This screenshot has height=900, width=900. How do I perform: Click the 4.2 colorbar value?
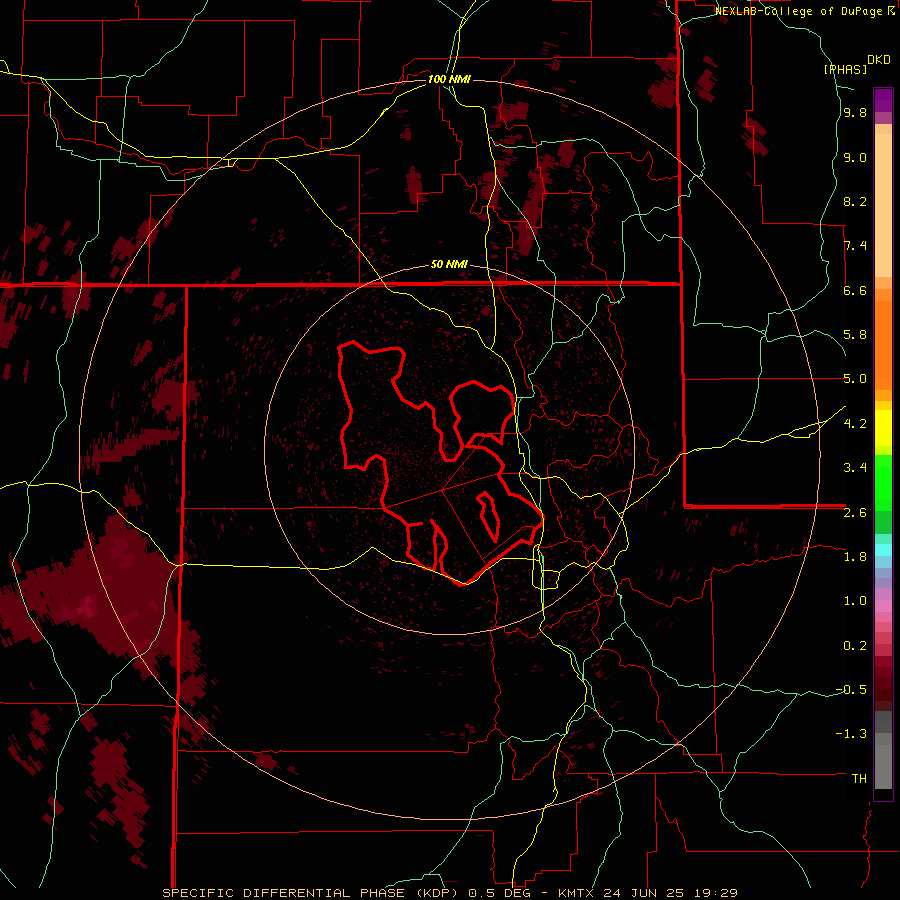855,424
